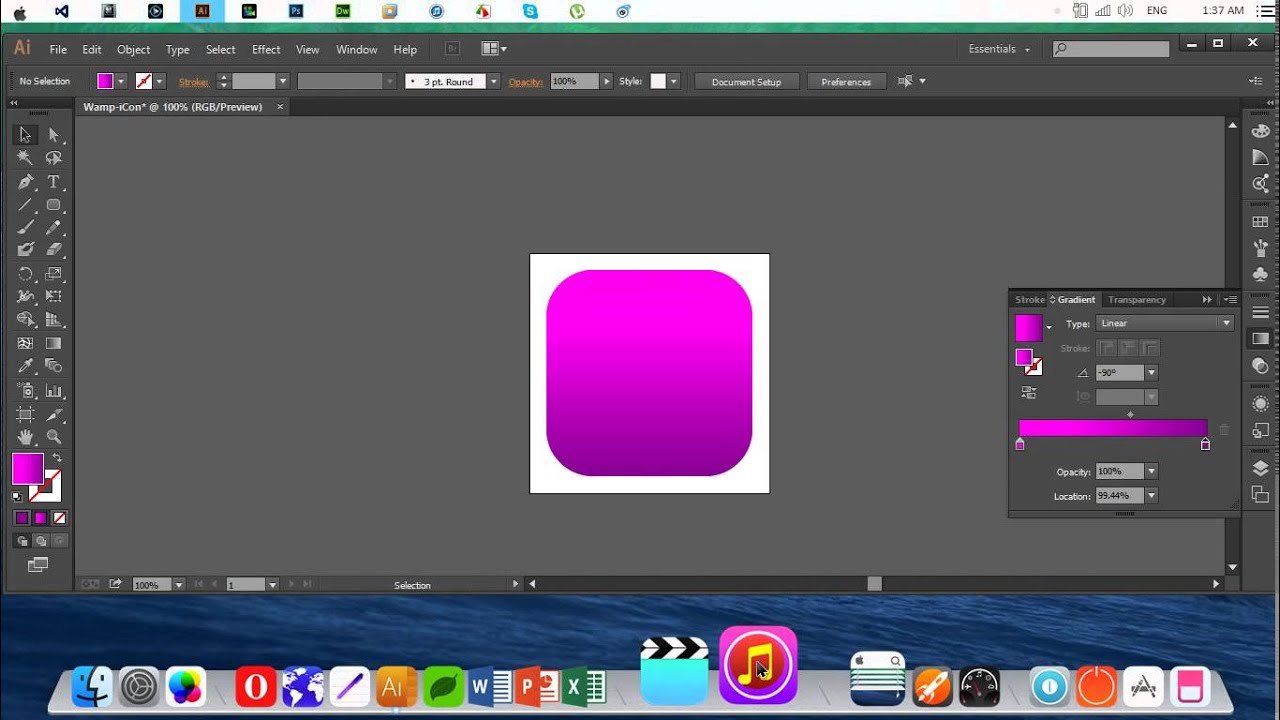Open the Preferences dialog
The width and height of the screenshot is (1280, 720).
845,81
